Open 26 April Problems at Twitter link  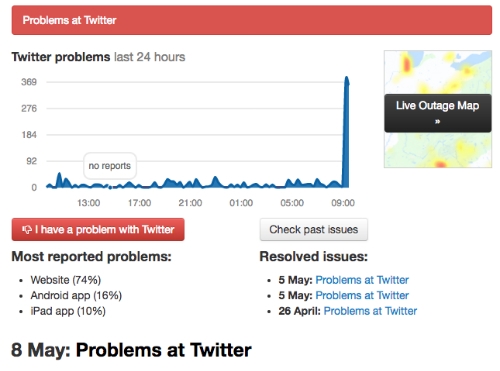point(370,311)
